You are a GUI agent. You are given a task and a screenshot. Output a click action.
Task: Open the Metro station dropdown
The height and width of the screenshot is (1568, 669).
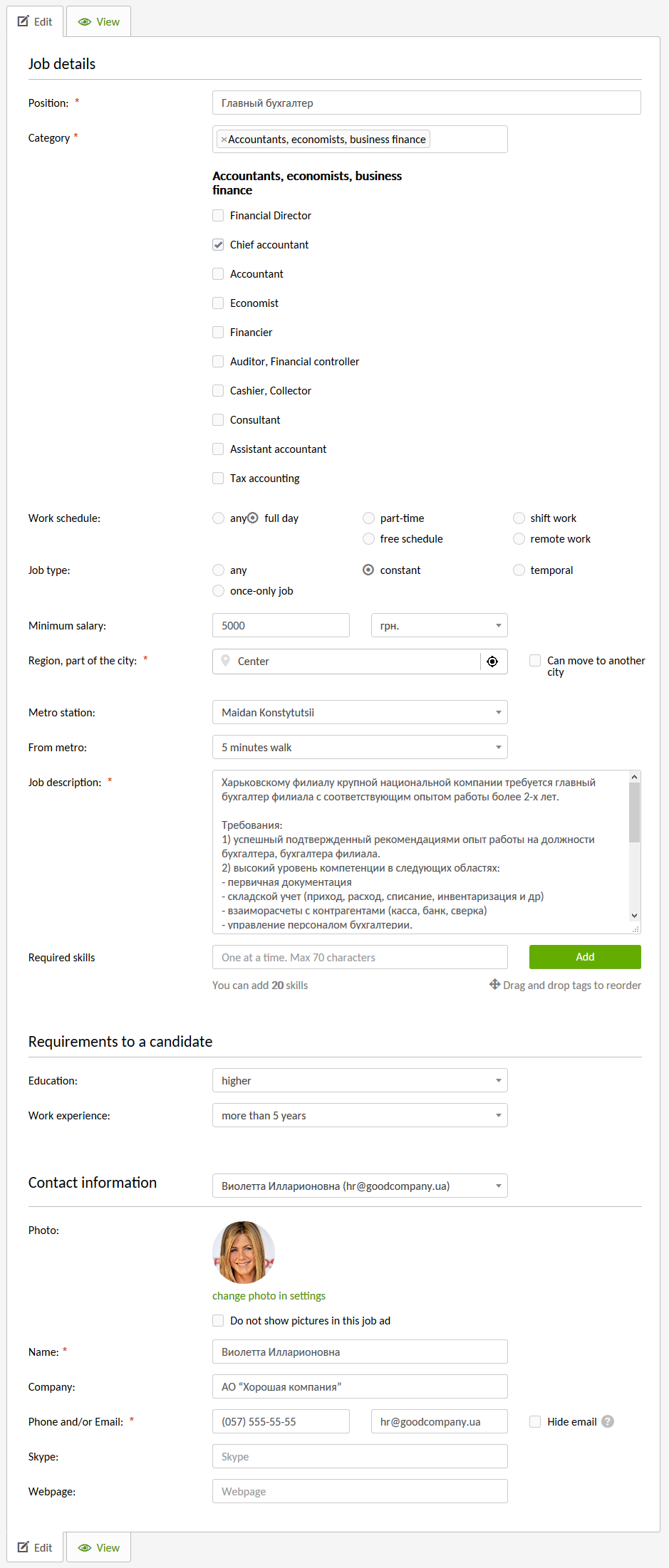360,712
